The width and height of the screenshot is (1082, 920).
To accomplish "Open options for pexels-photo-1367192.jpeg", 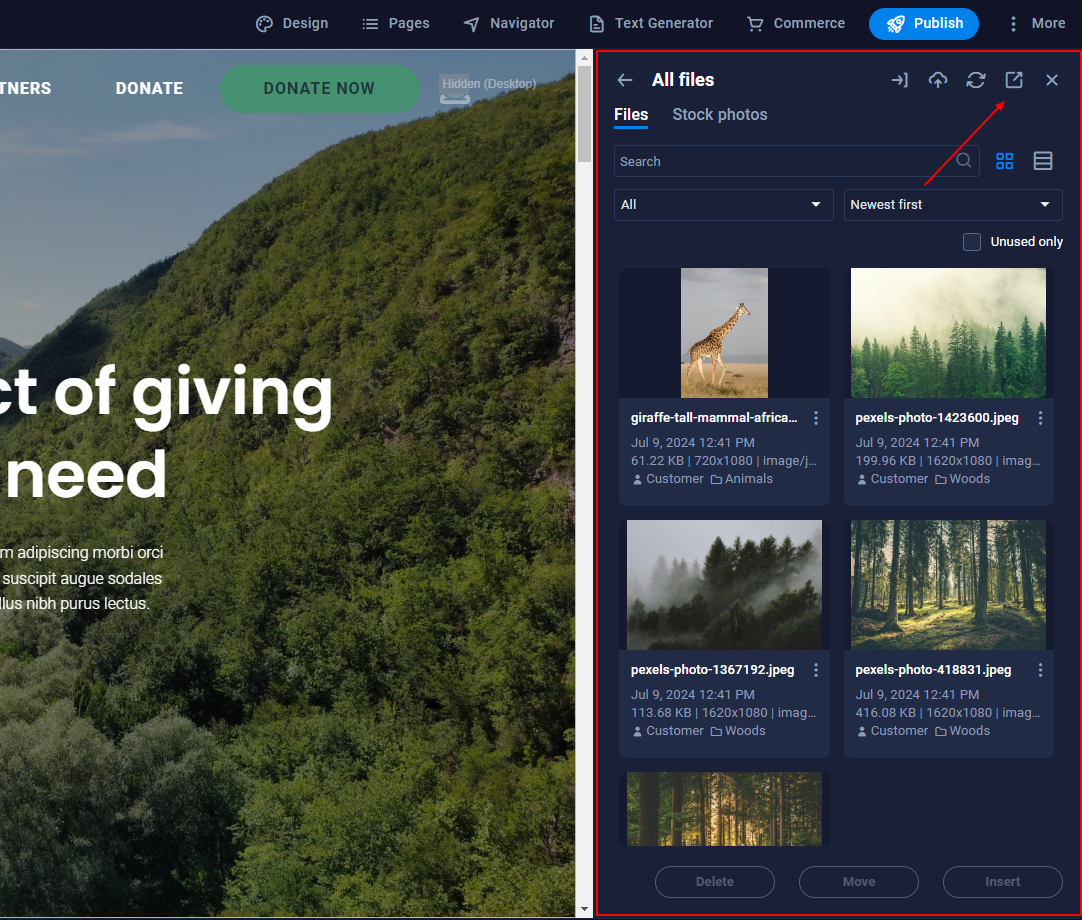I will pos(816,669).
